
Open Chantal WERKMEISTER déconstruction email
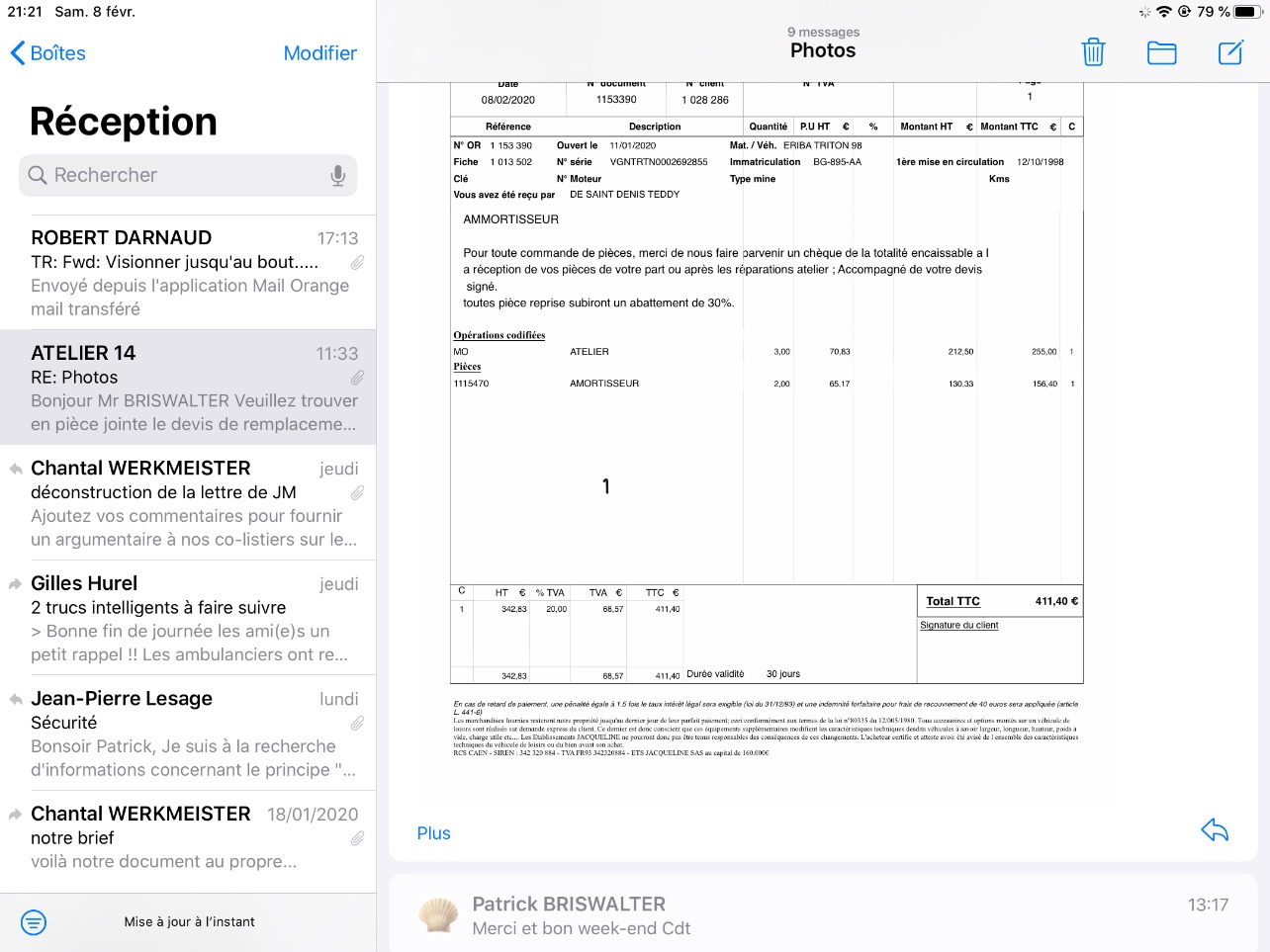coord(188,503)
